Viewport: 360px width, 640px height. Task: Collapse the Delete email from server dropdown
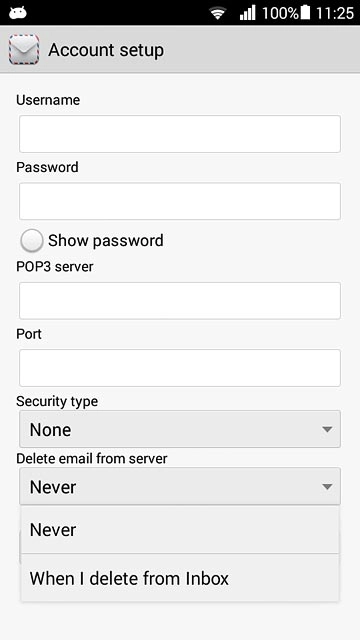(180, 486)
